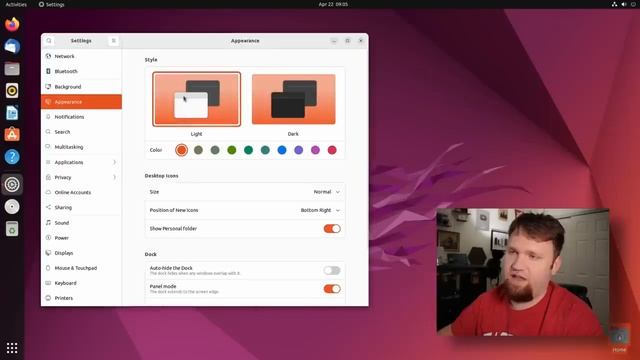This screenshot has width=640, height=360.
Task: Show Applications grid in the dock
Action: (x=12, y=348)
